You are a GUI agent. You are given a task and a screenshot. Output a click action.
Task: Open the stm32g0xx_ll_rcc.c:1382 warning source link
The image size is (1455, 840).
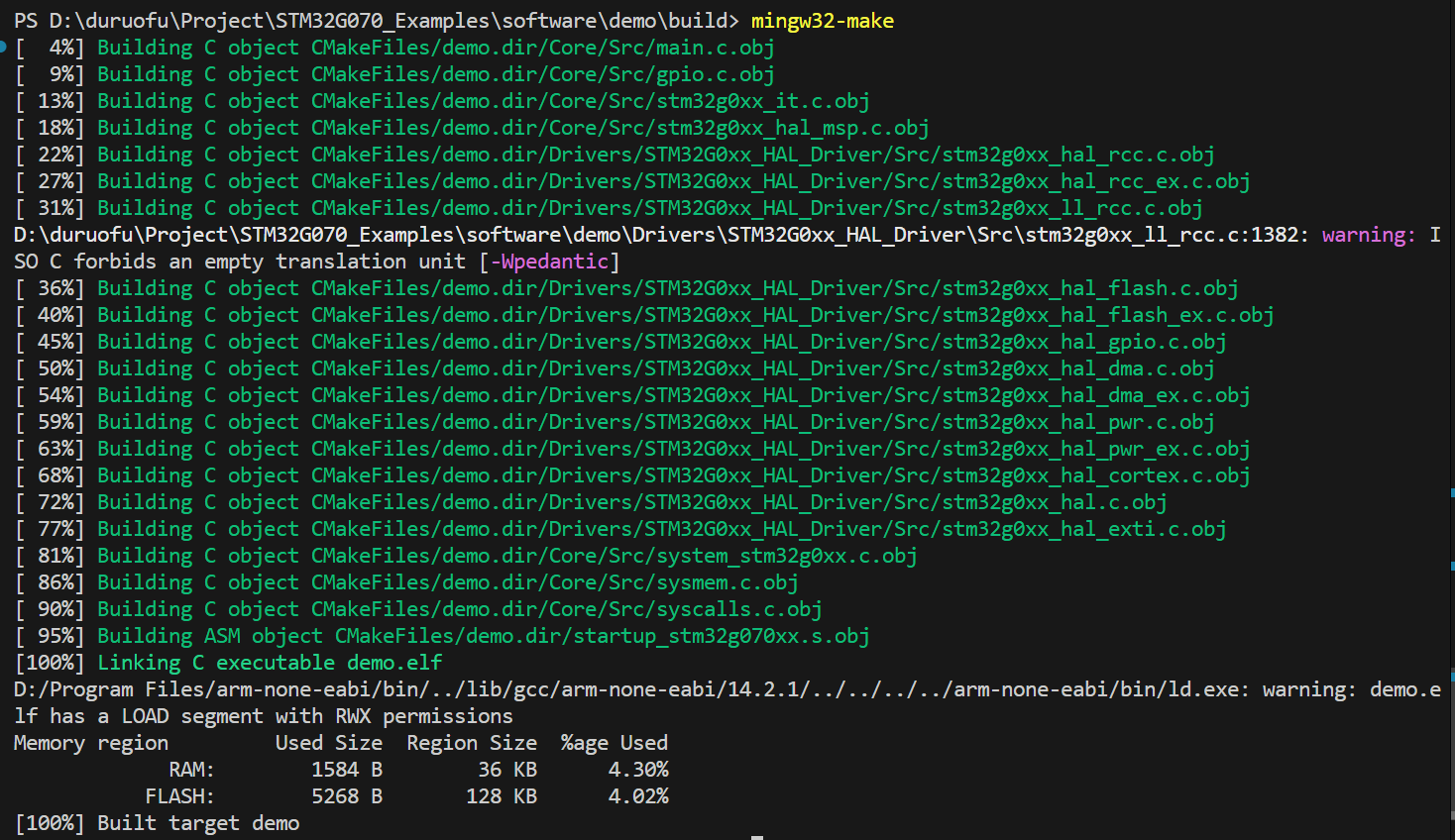[655, 235]
